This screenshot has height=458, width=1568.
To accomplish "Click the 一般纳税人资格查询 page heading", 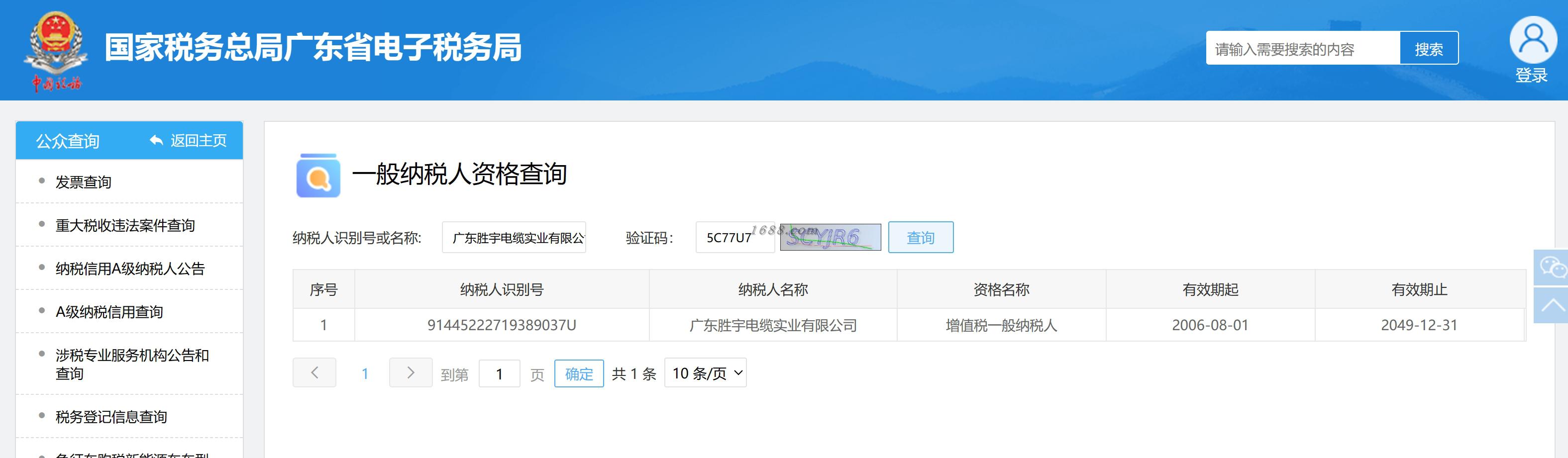I will pyautogui.click(x=460, y=174).
